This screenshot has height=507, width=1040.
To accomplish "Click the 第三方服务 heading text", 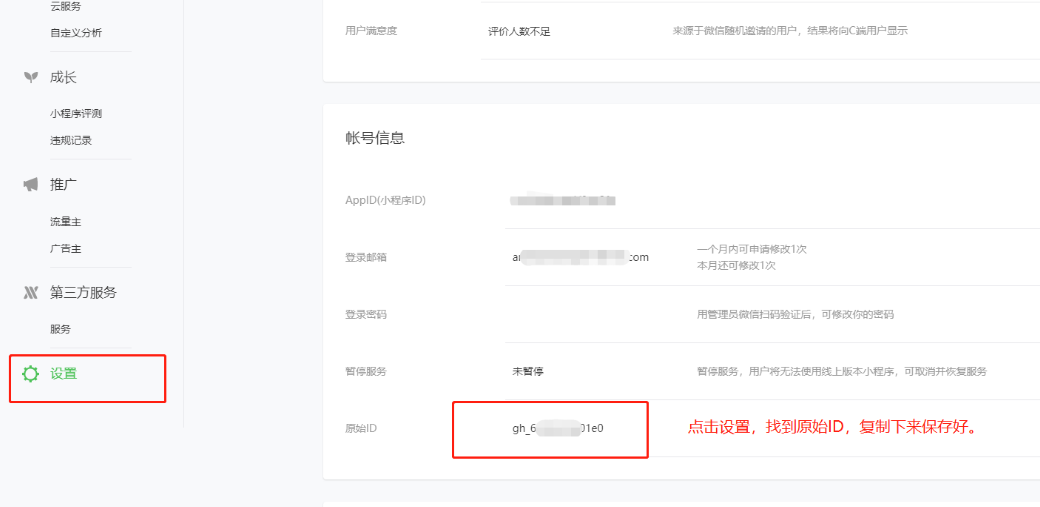I will 83,293.
